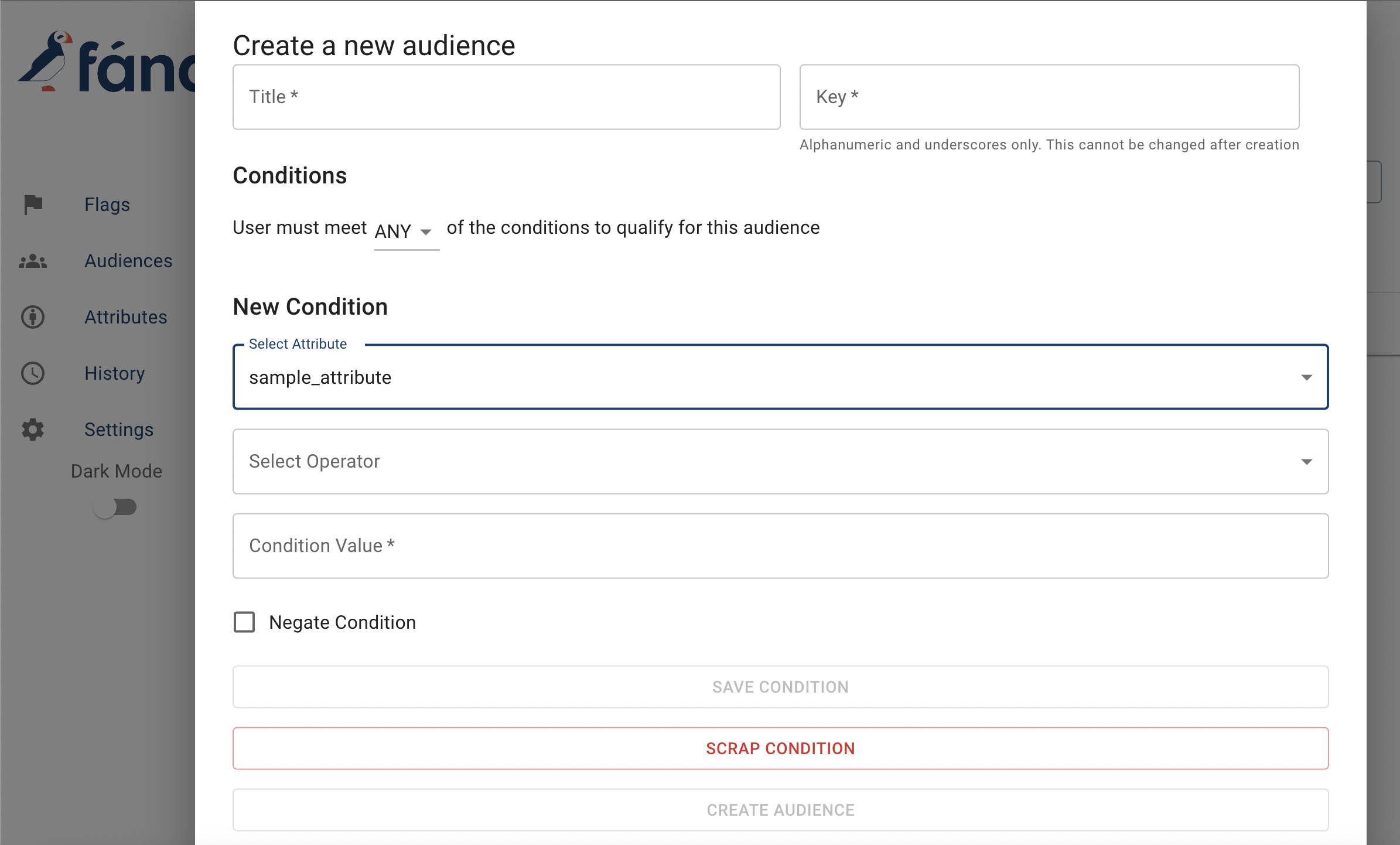Check the Negate Condition checkbox
The image size is (1400, 845).
pos(244,622)
